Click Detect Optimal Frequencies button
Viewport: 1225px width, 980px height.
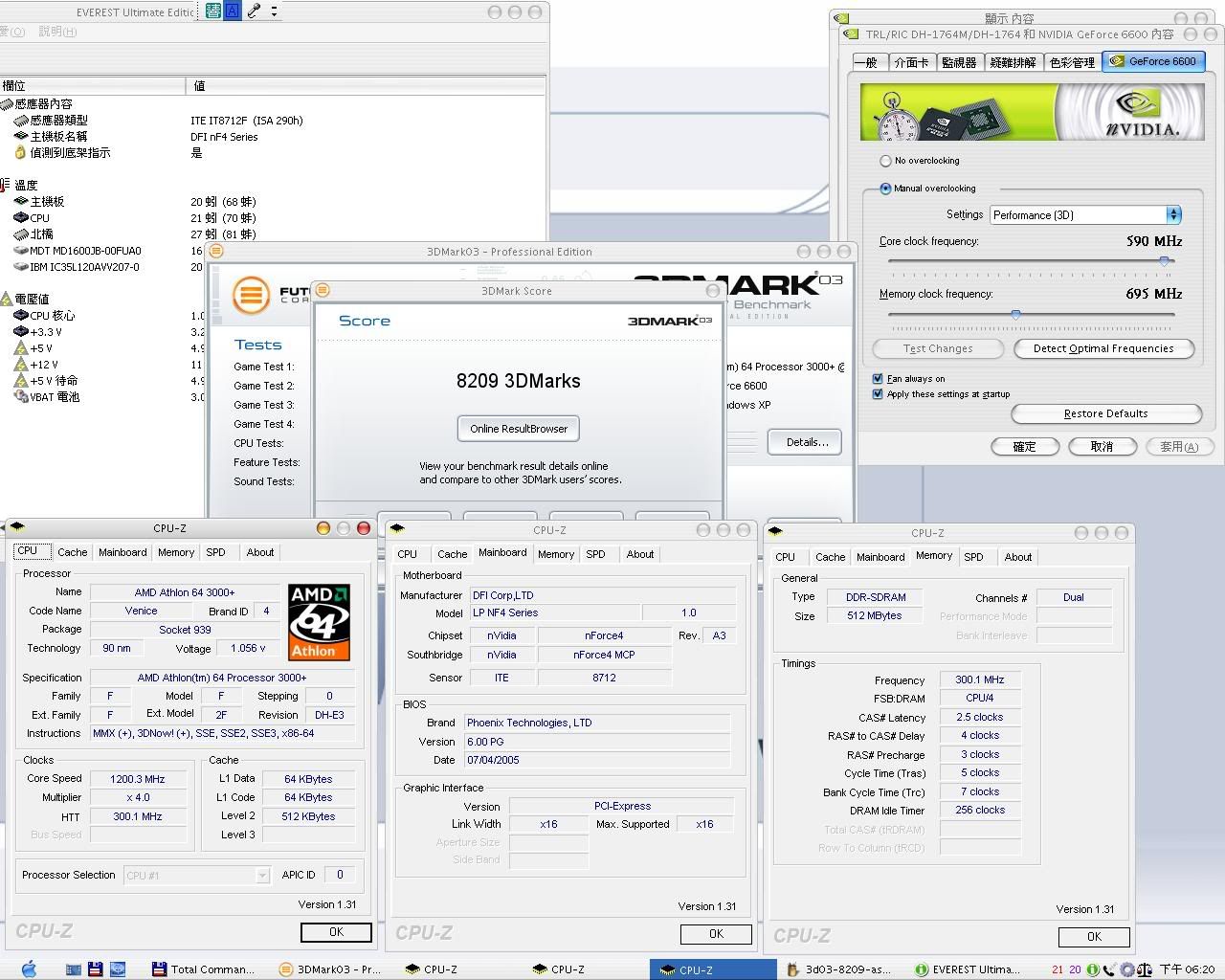(x=1103, y=348)
